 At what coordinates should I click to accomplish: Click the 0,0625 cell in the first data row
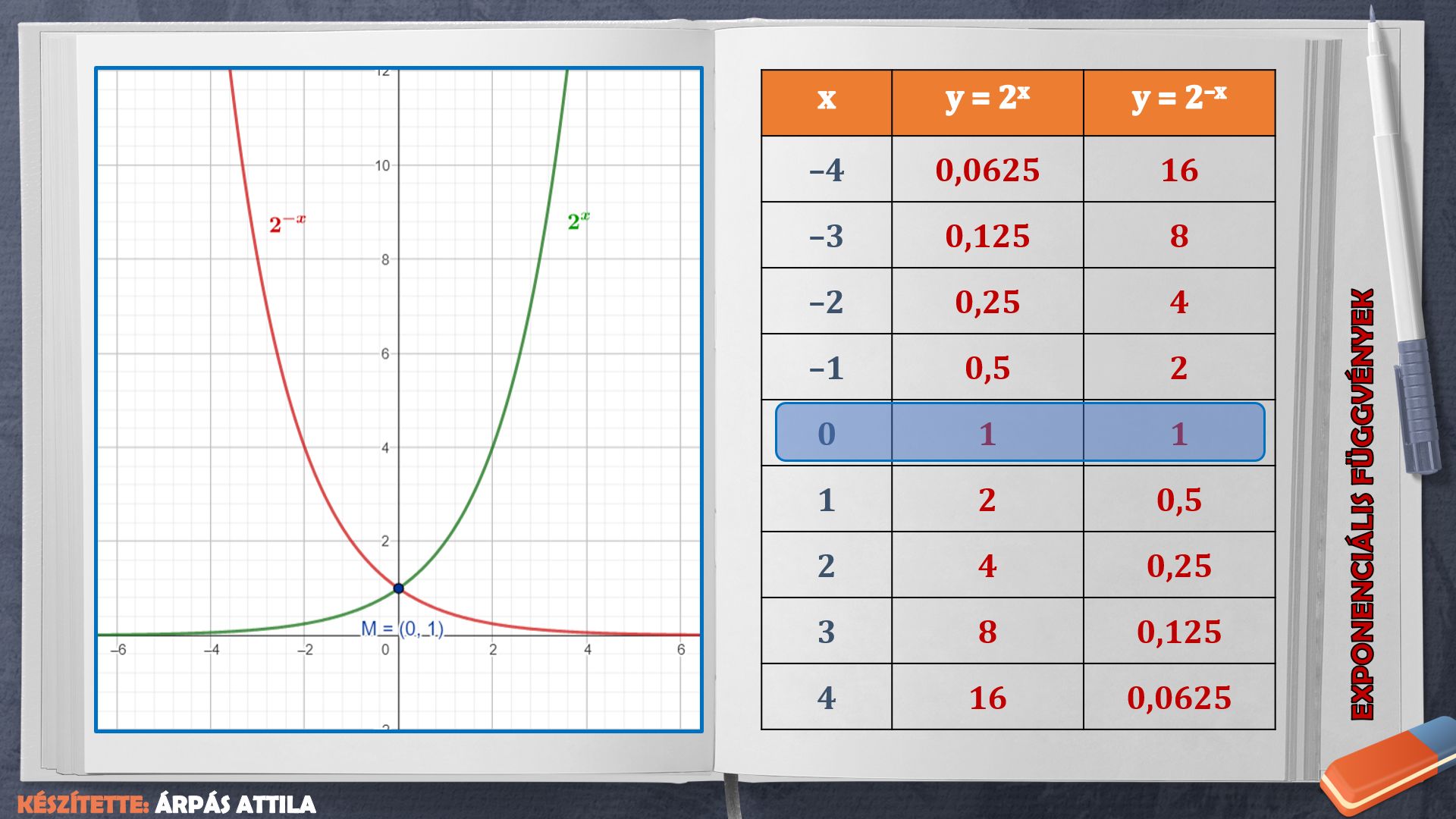point(987,170)
